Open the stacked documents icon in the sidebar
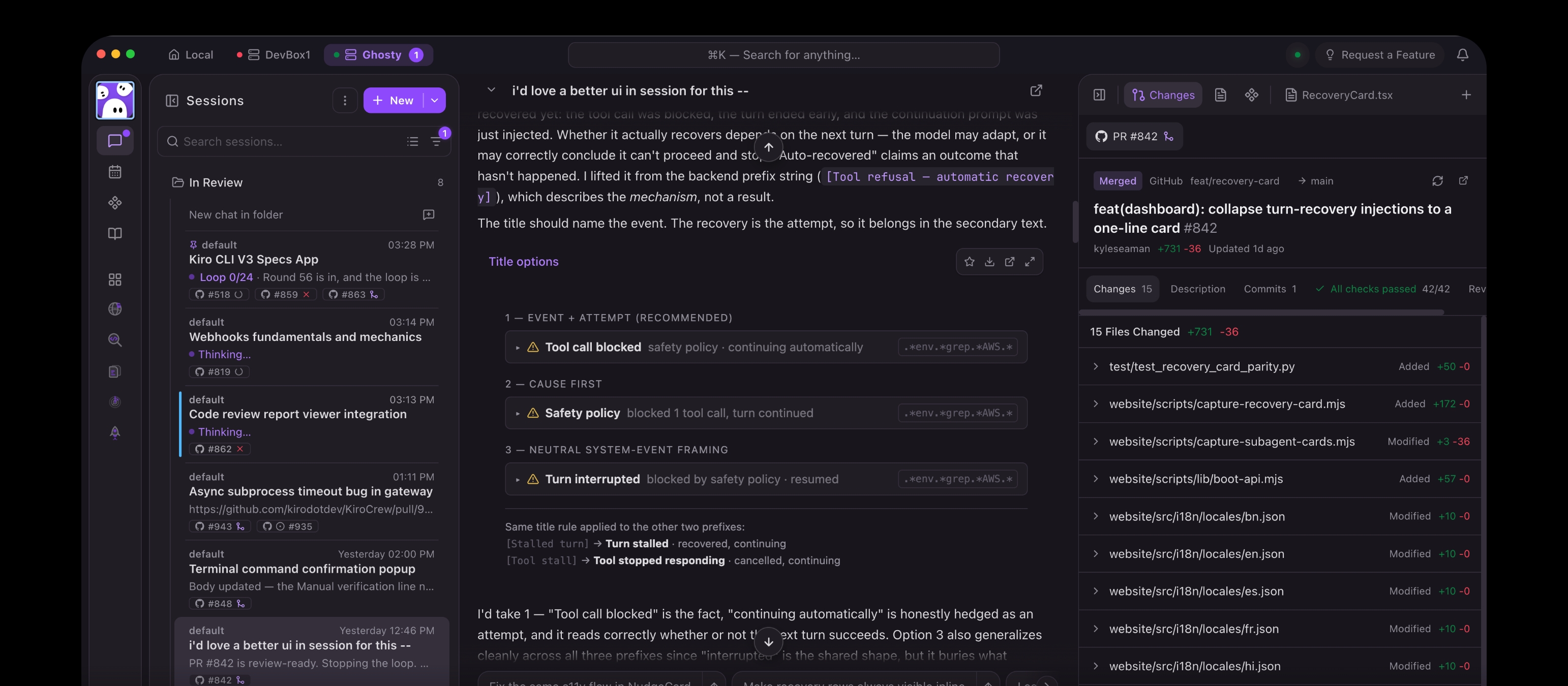The image size is (1568, 686). [115, 371]
